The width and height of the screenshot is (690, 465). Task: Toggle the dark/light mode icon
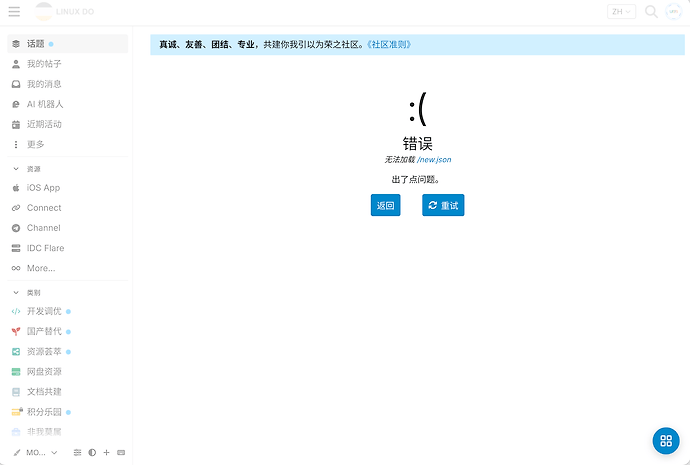(x=92, y=452)
